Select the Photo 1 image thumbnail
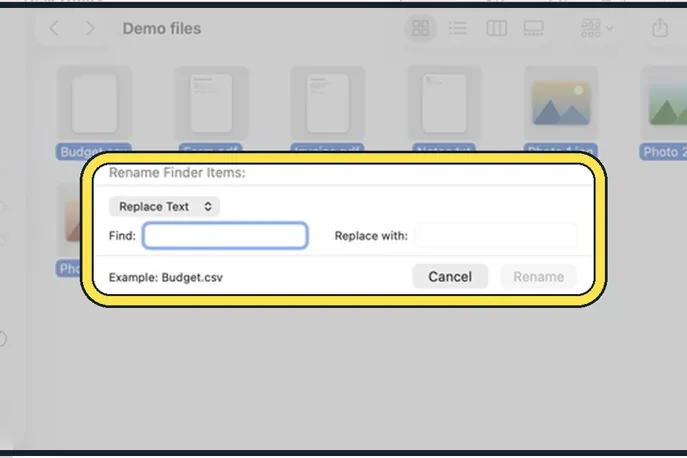The height and width of the screenshot is (458, 687). click(561, 104)
